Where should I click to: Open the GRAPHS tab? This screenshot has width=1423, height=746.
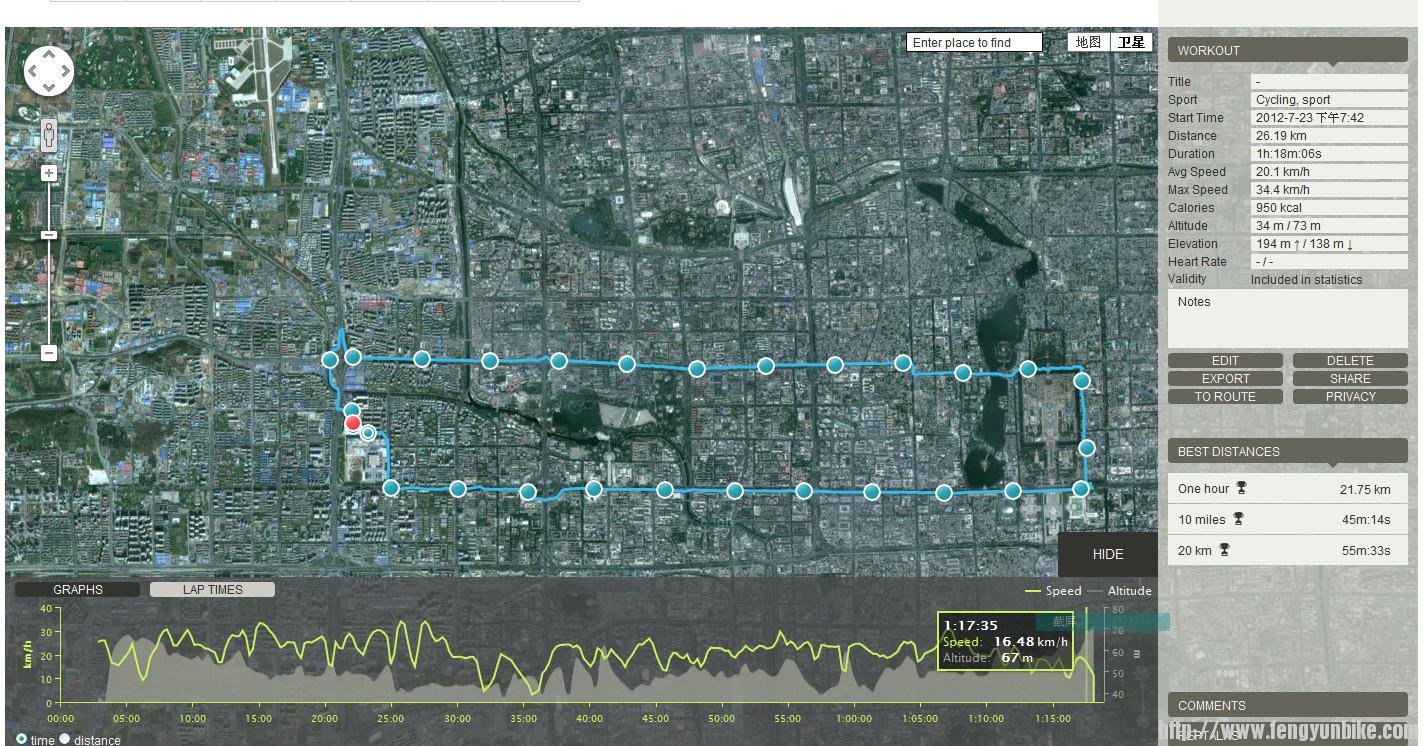click(77, 589)
